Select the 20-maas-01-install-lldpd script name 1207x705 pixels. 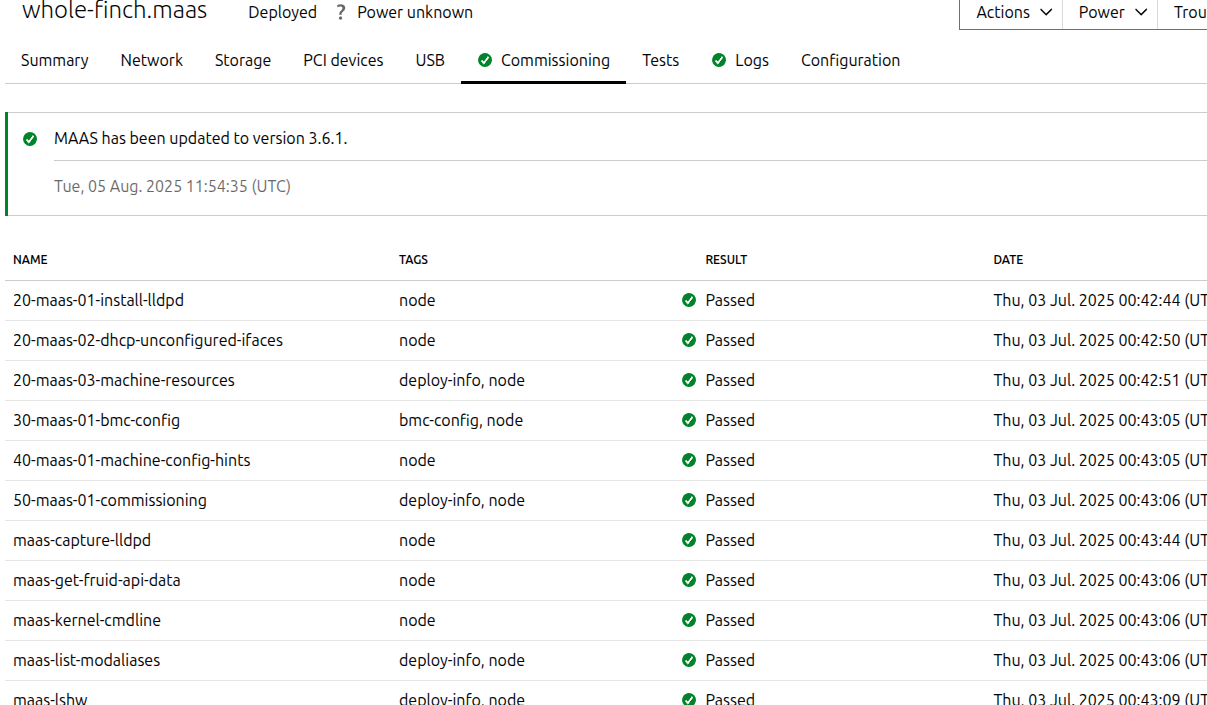click(x=98, y=300)
